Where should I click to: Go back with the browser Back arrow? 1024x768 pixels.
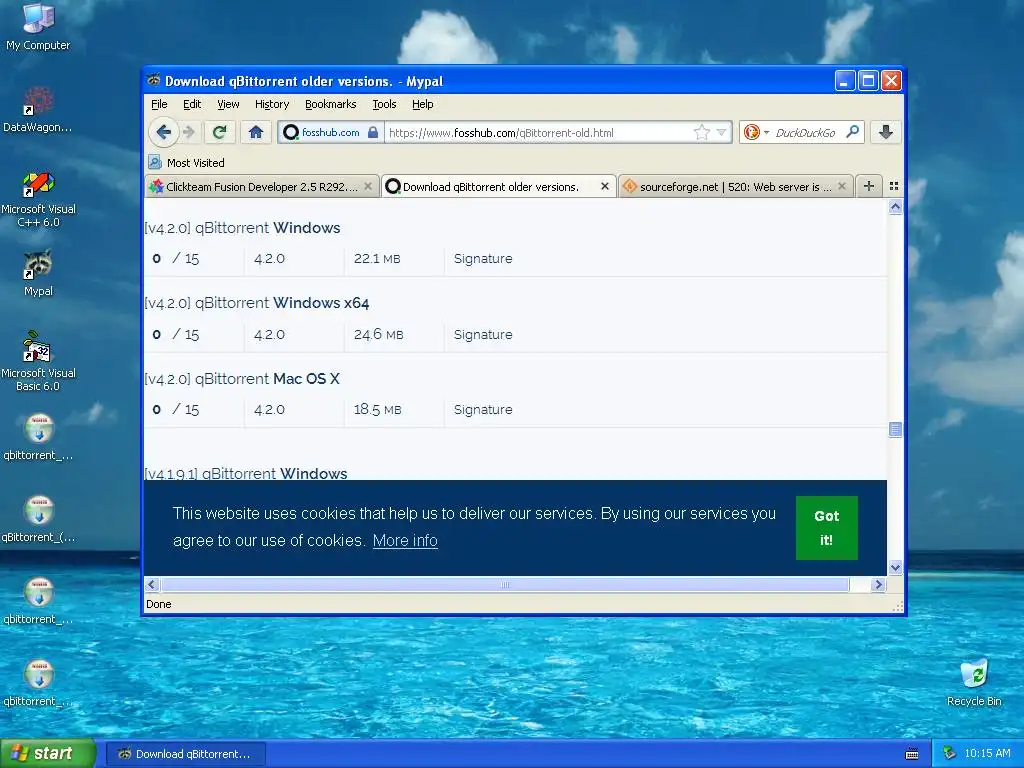[163, 133]
